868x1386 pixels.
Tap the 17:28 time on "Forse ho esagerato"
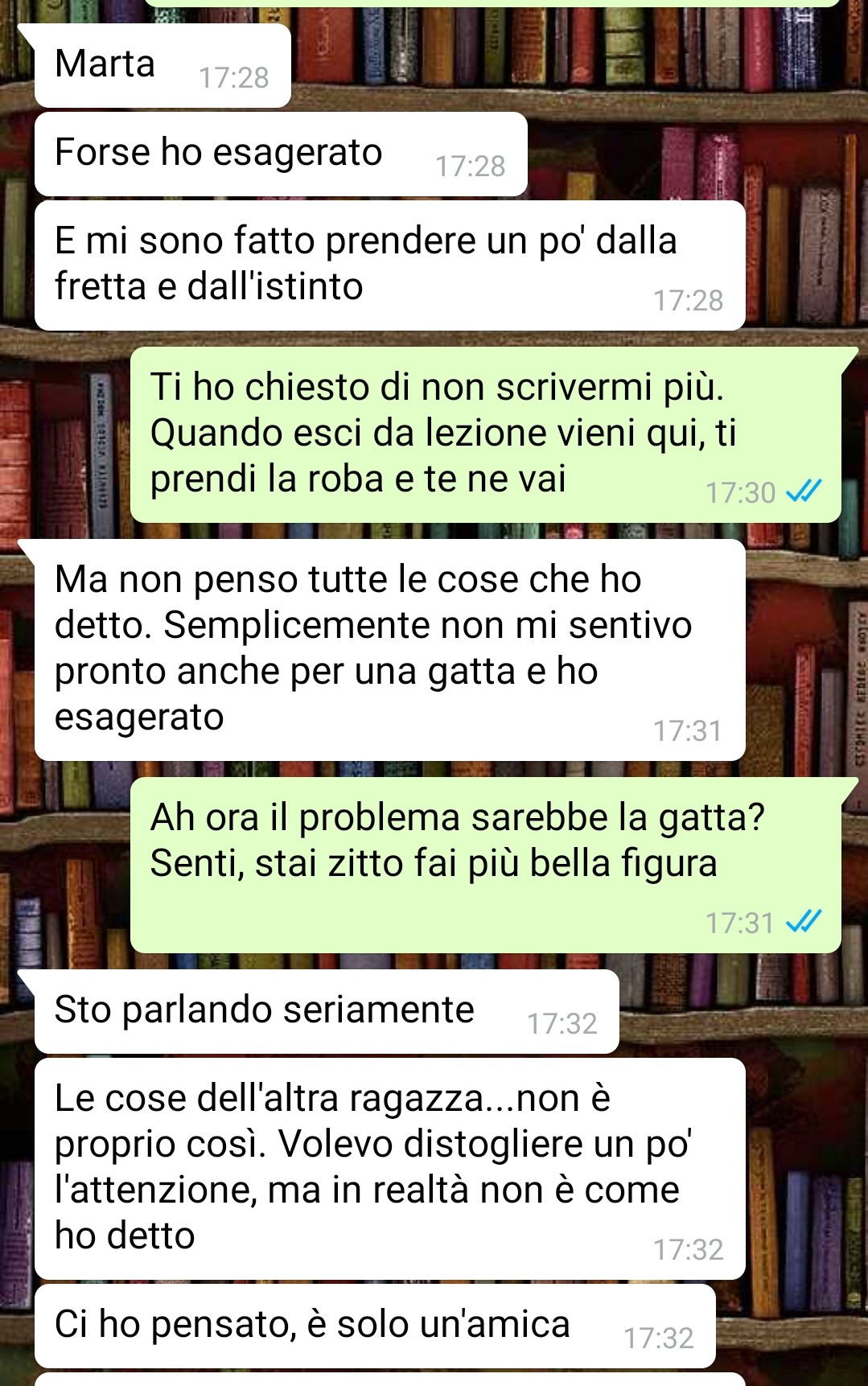click(x=470, y=167)
